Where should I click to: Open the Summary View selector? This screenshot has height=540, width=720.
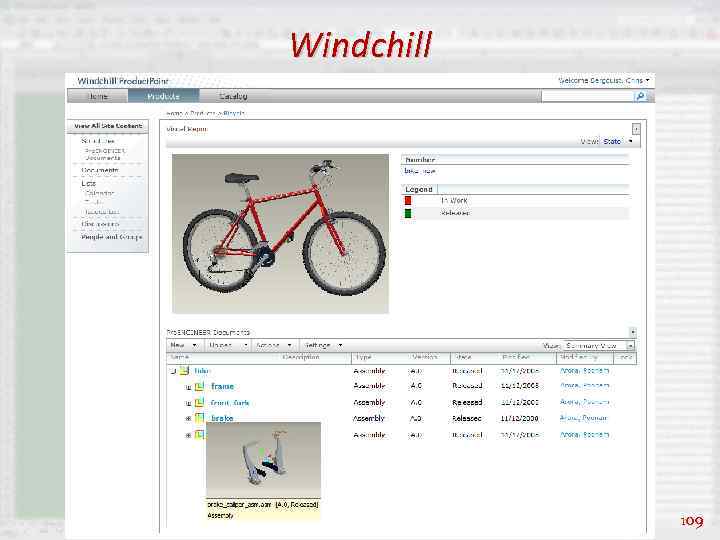click(598, 345)
